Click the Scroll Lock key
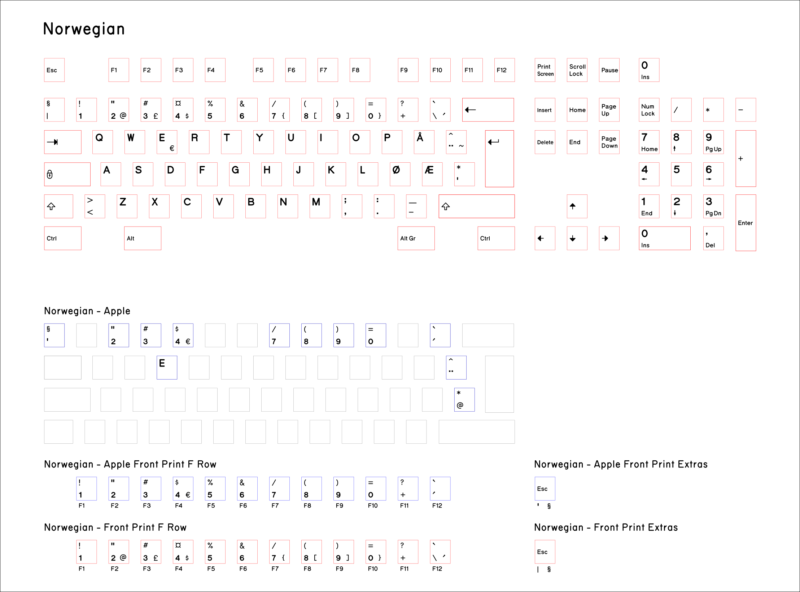Image resolution: width=800 pixels, height=592 pixels. pyautogui.click(x=577, y=70)
